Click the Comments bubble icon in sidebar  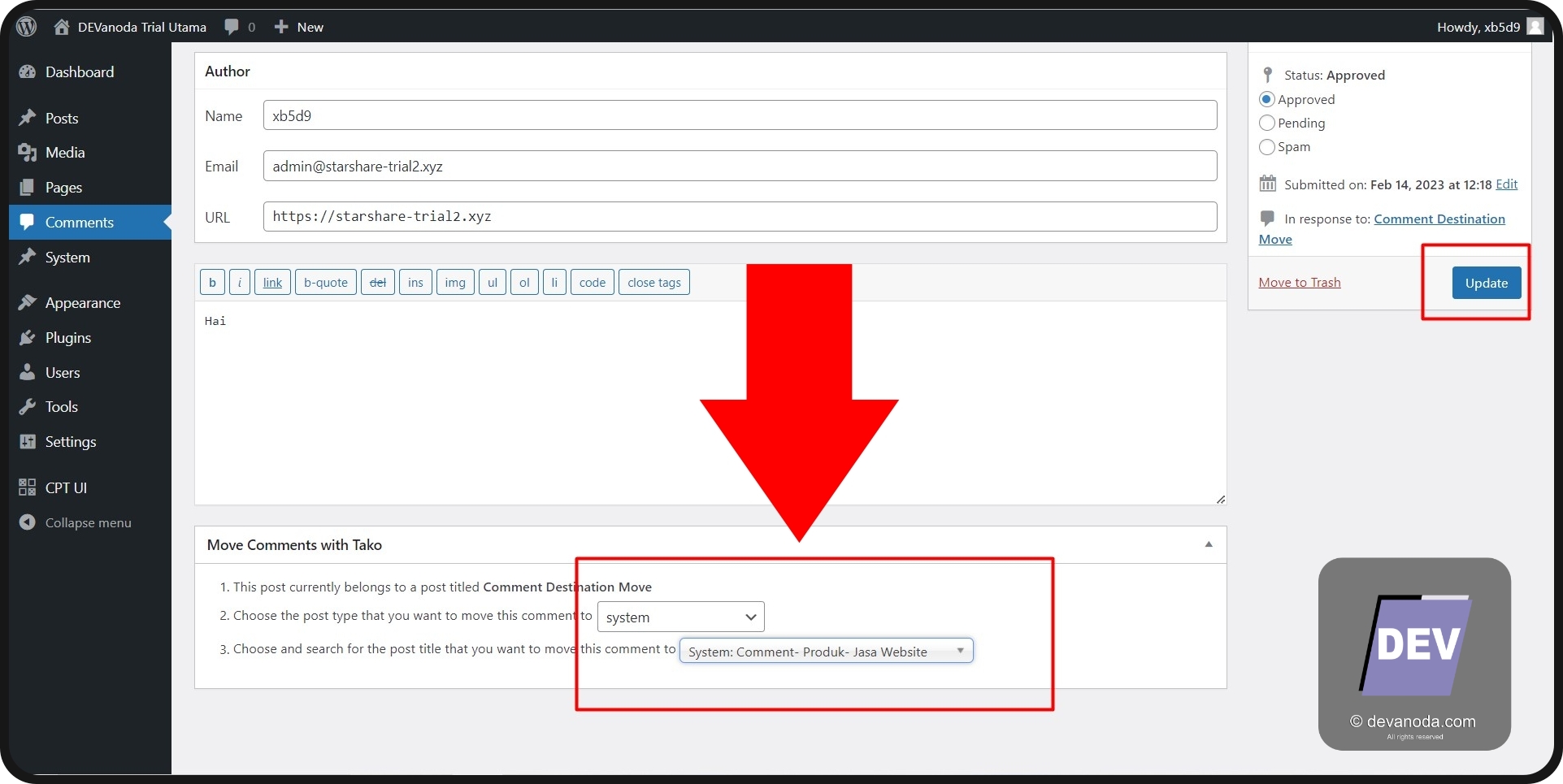click(28, 222)
